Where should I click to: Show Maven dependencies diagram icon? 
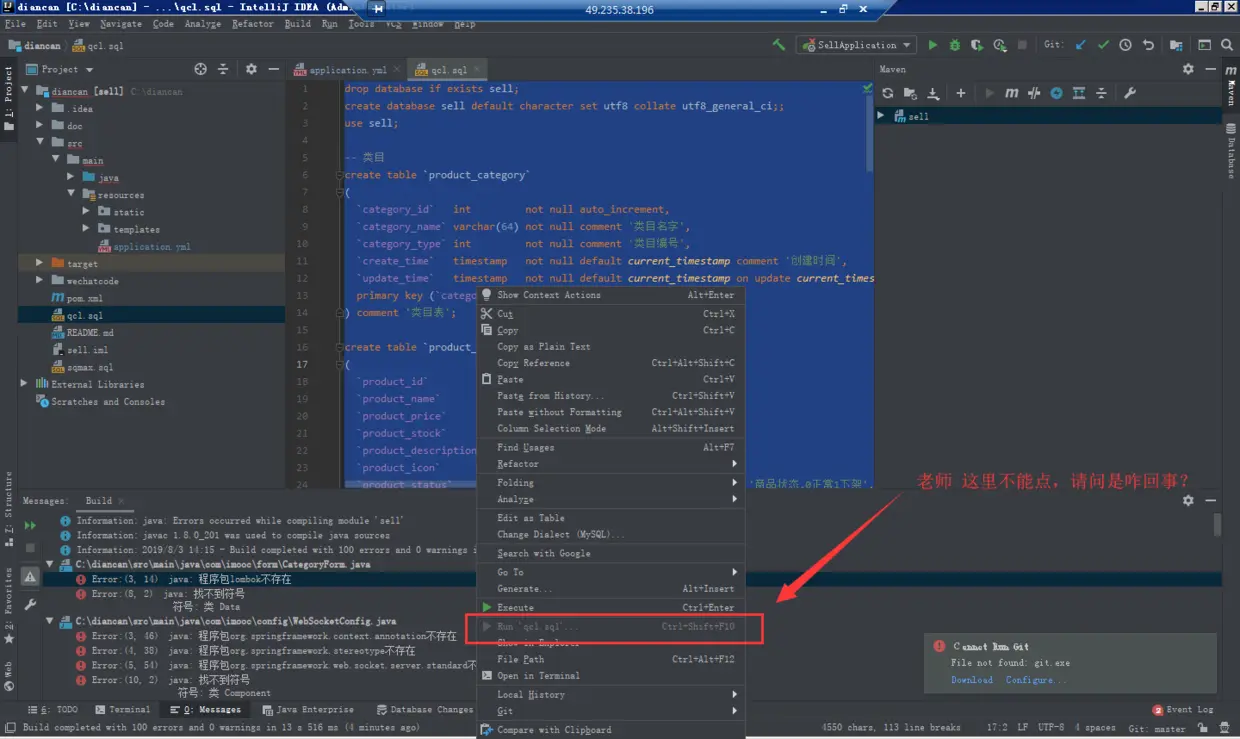1079,93
